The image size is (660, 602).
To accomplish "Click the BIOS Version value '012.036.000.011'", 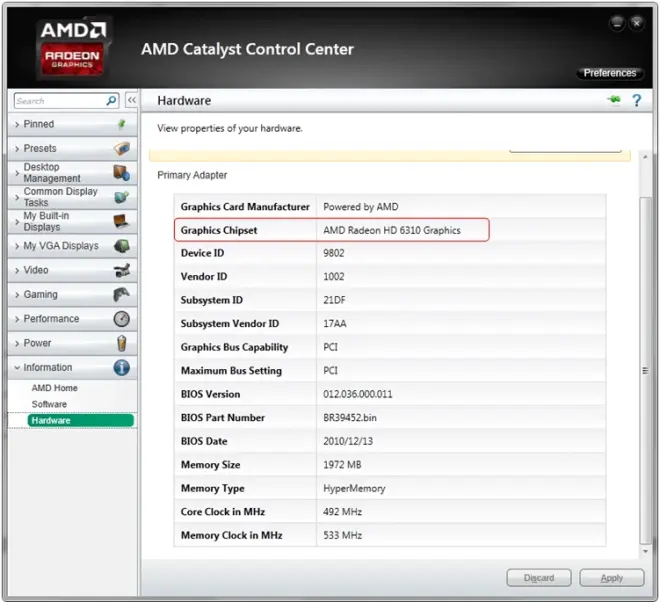I will coord(358,394).
